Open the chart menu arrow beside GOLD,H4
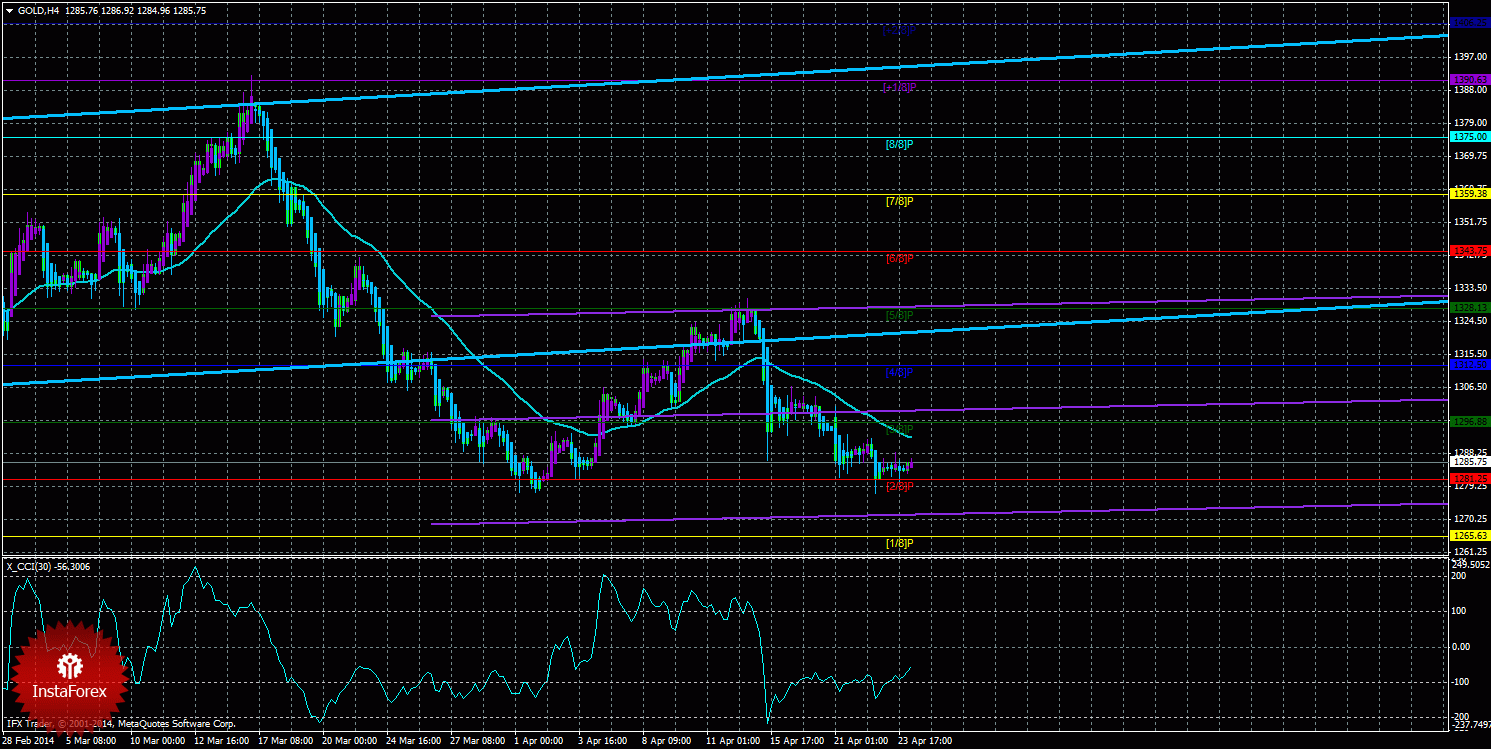 click(x=9, y=10)
